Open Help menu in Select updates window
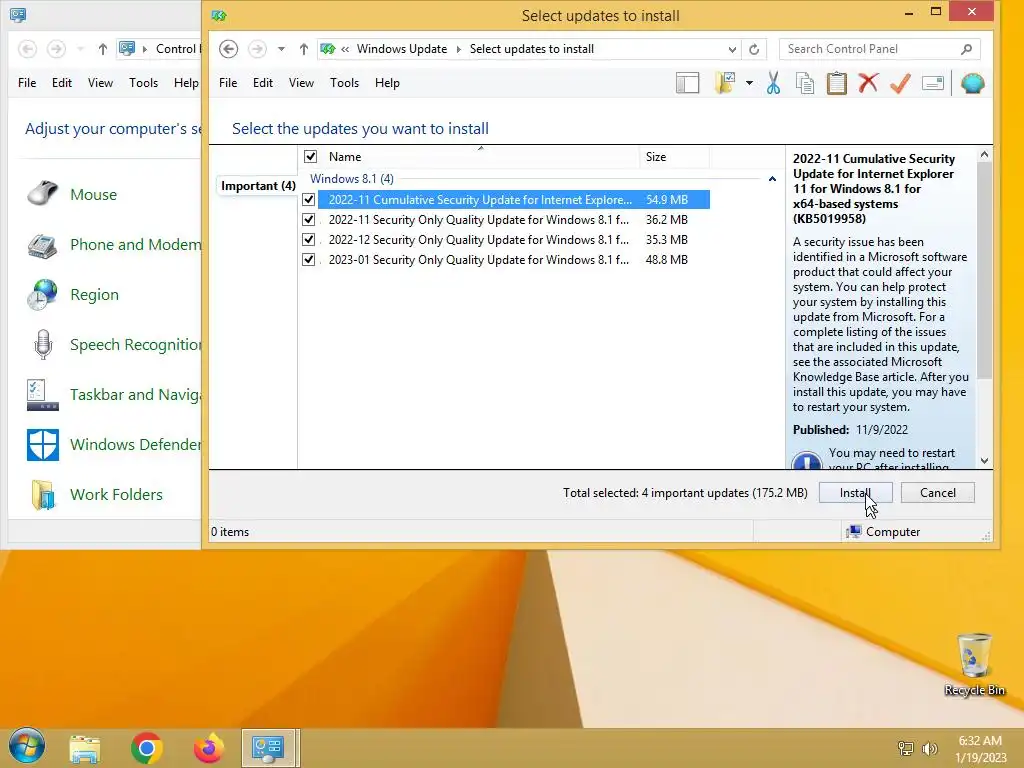Screen dimensions: 1024x768 tap(387, 83)
